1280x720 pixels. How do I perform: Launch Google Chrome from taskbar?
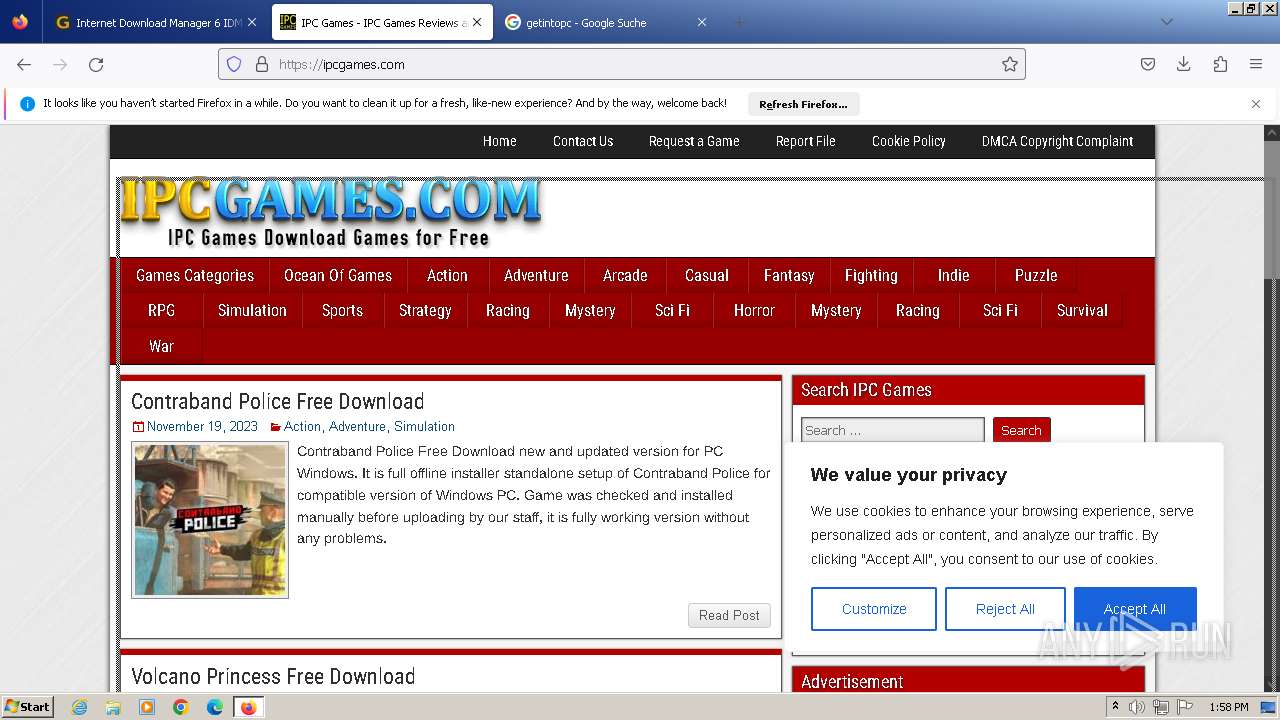click(181, 707)
